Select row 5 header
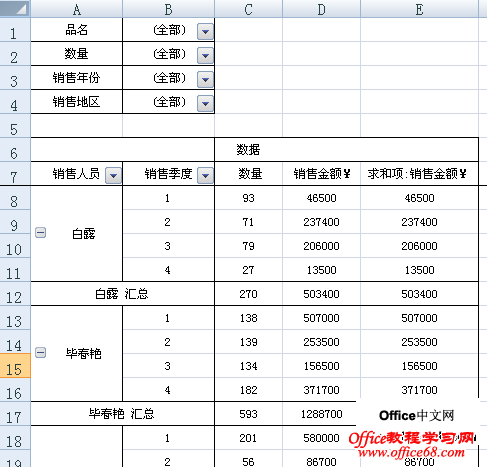 point(15,126)
